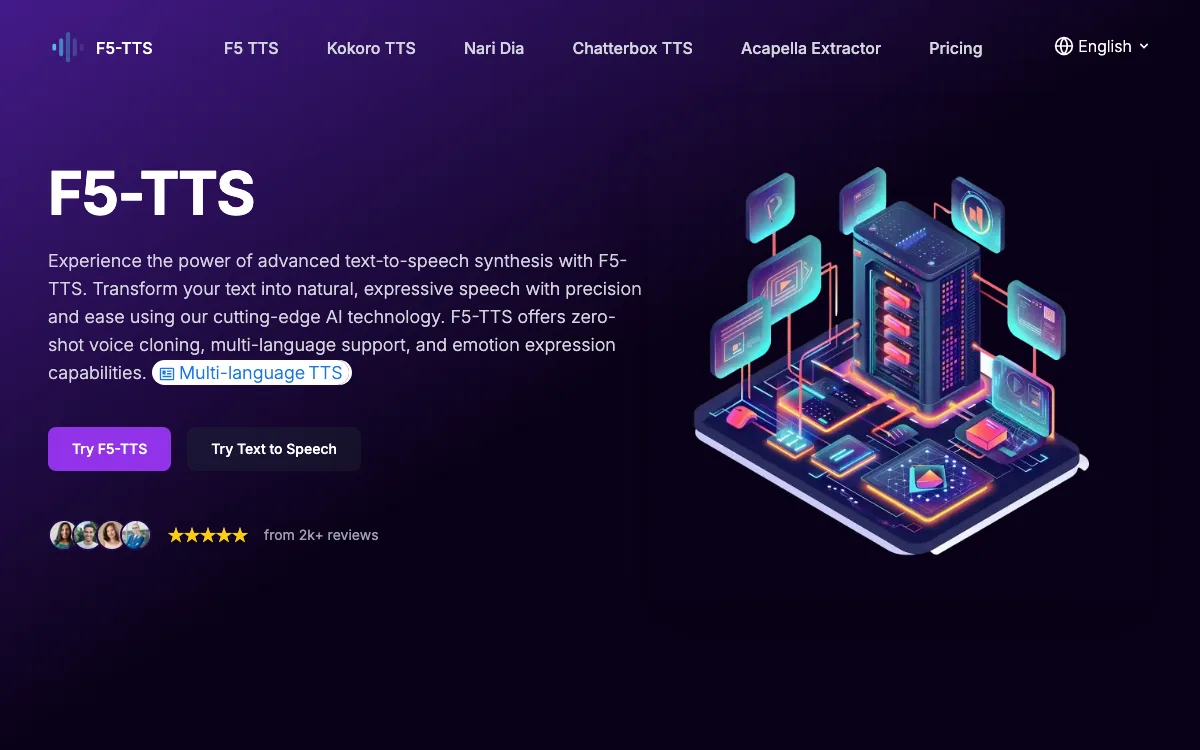The image size is (1200, 750).
Task: Click the large F5-TTS heading
Action: pos(152,193)
